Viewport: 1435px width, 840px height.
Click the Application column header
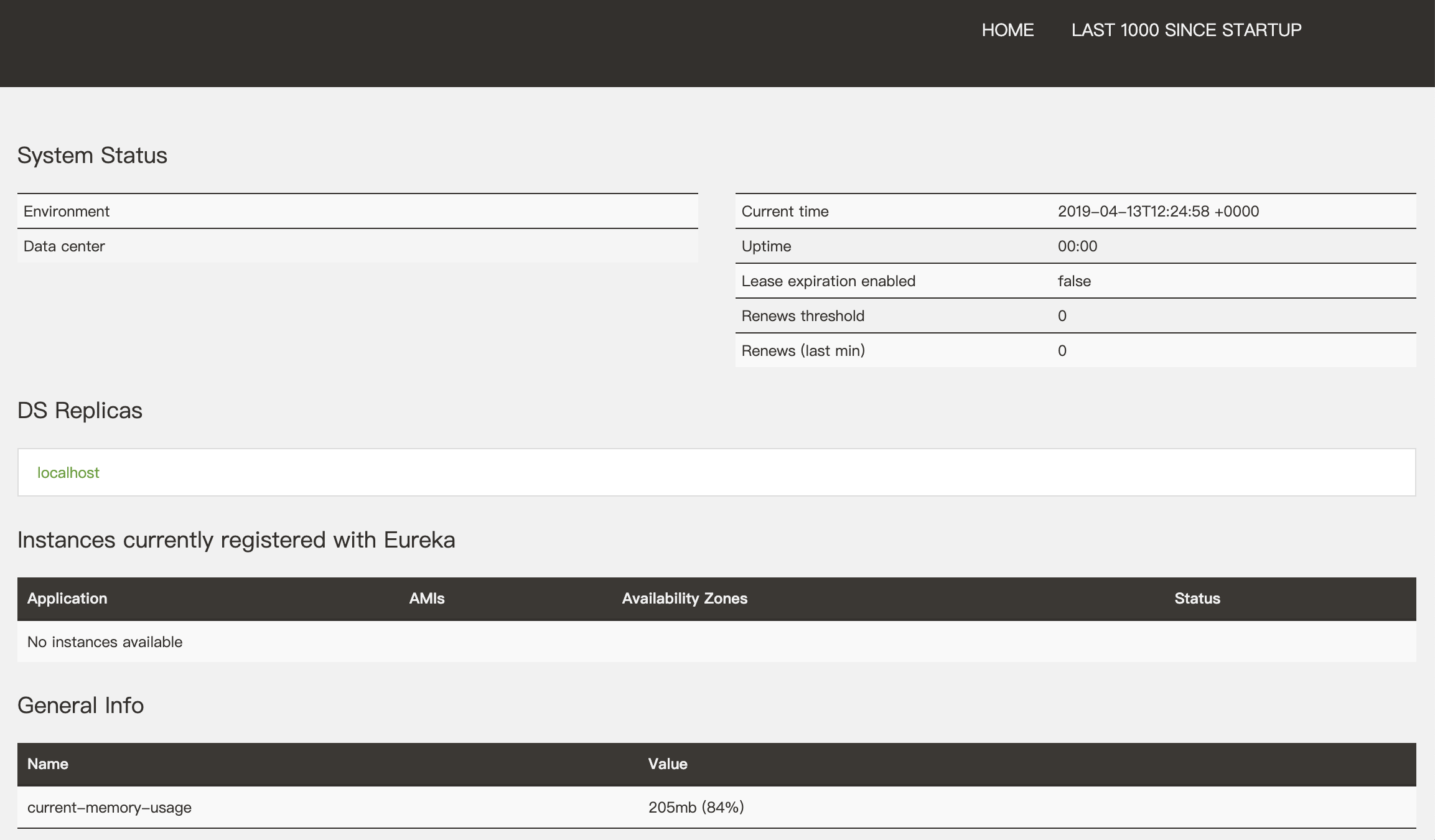click(67, 599)
